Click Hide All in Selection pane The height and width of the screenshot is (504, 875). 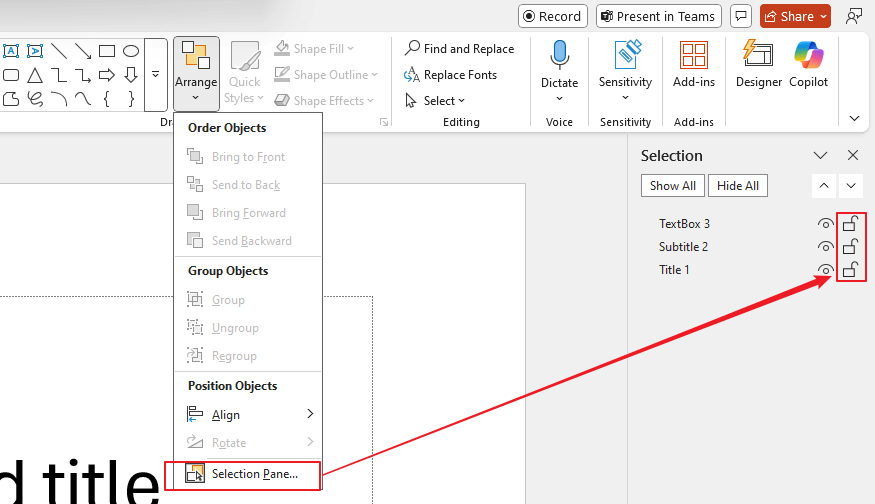(x=738, y=186)
